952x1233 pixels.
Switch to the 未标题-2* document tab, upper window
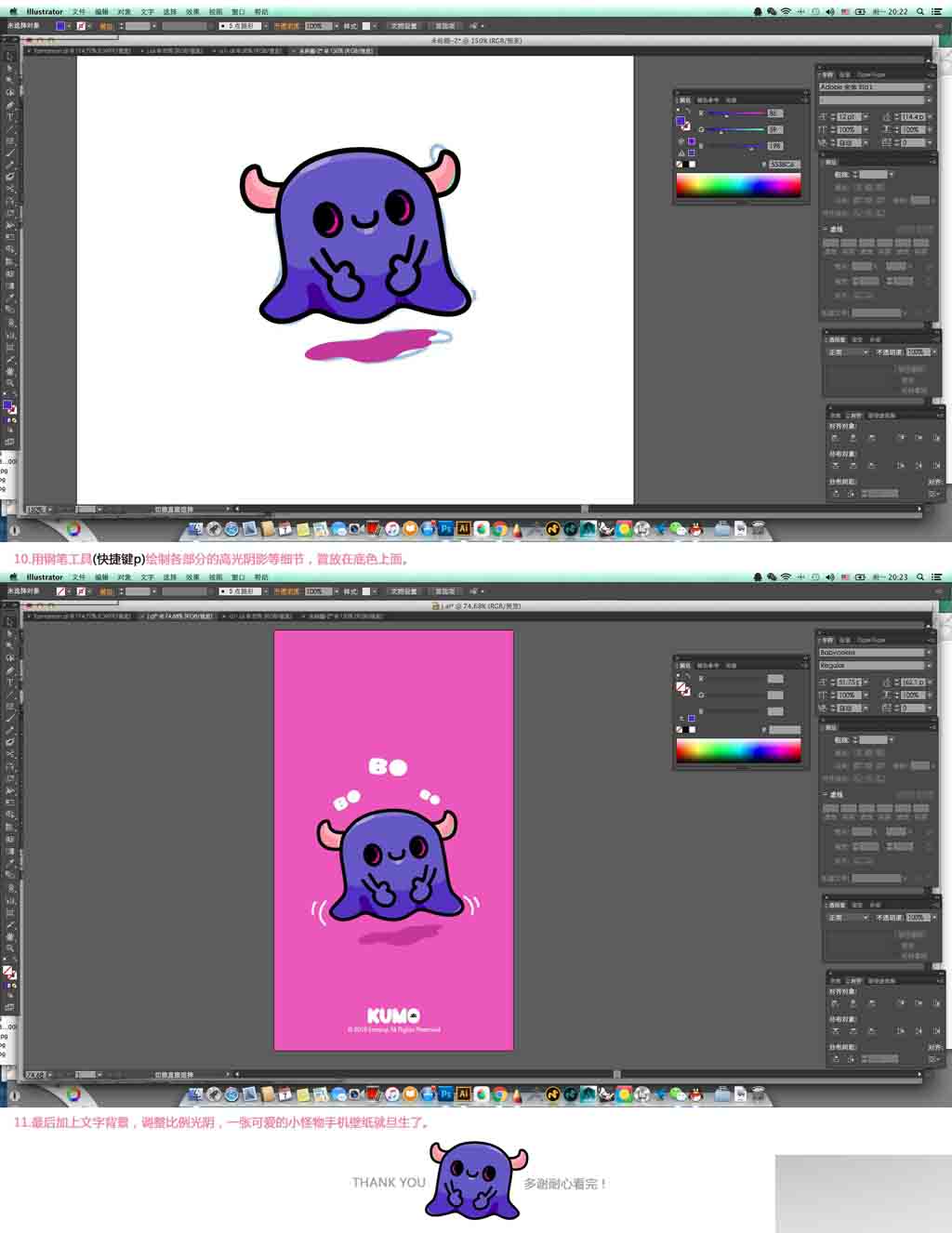(335, 51)
